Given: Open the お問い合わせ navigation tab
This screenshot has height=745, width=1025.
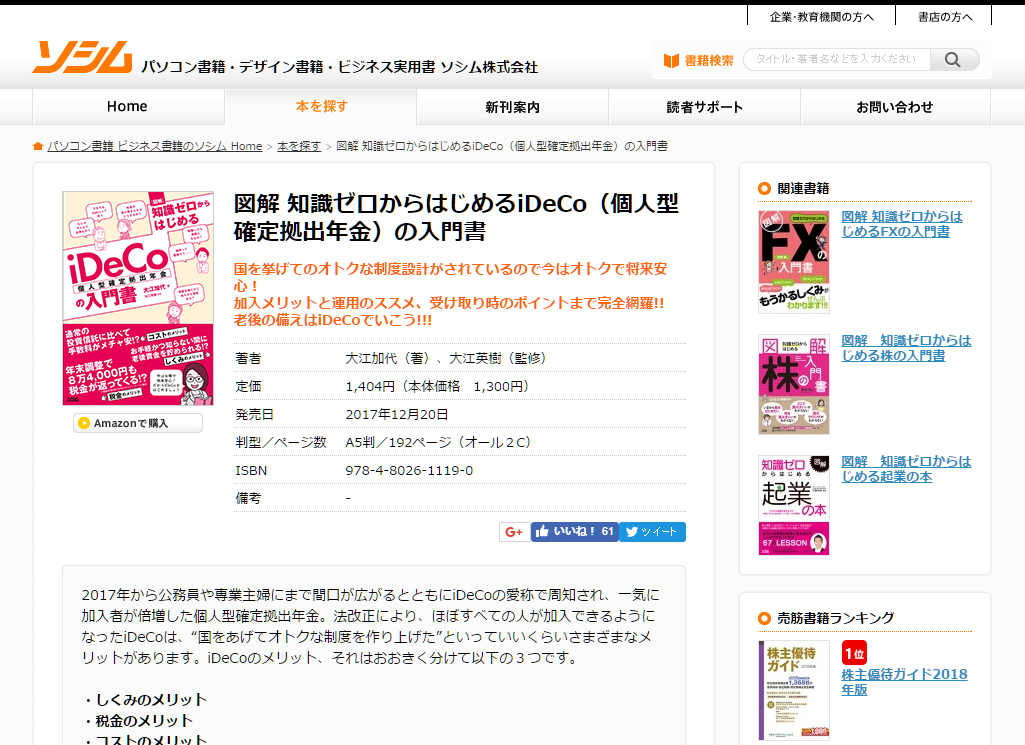Looking at the screenshot, I should coord(895,107).
